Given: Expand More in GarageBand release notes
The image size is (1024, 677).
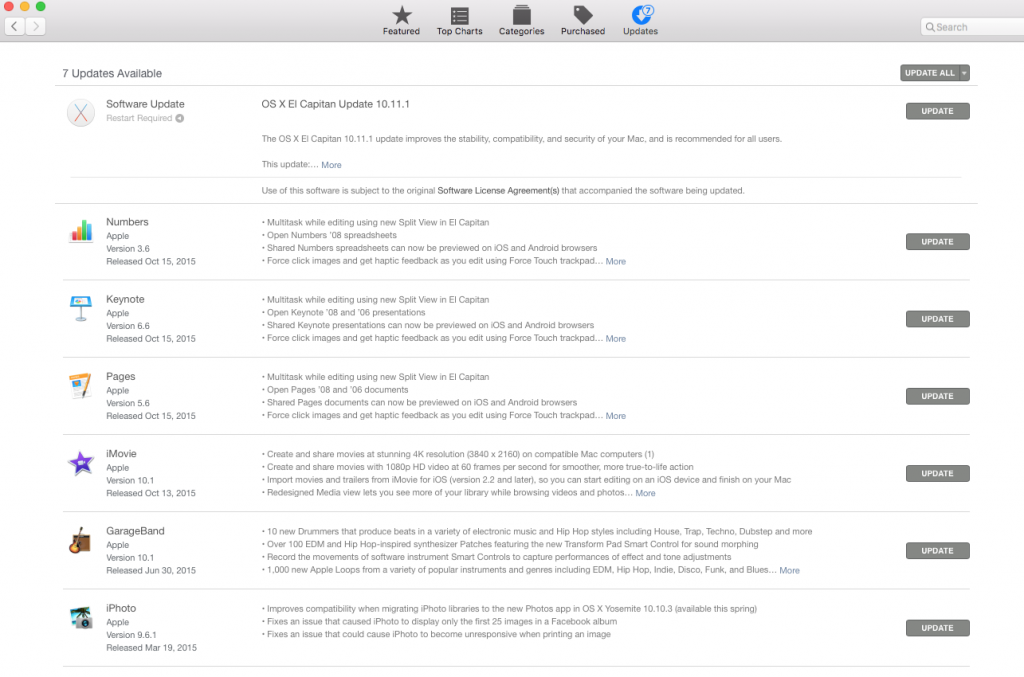Looking at the screenshot, I should pyautogui.click(x=789, y=570).
